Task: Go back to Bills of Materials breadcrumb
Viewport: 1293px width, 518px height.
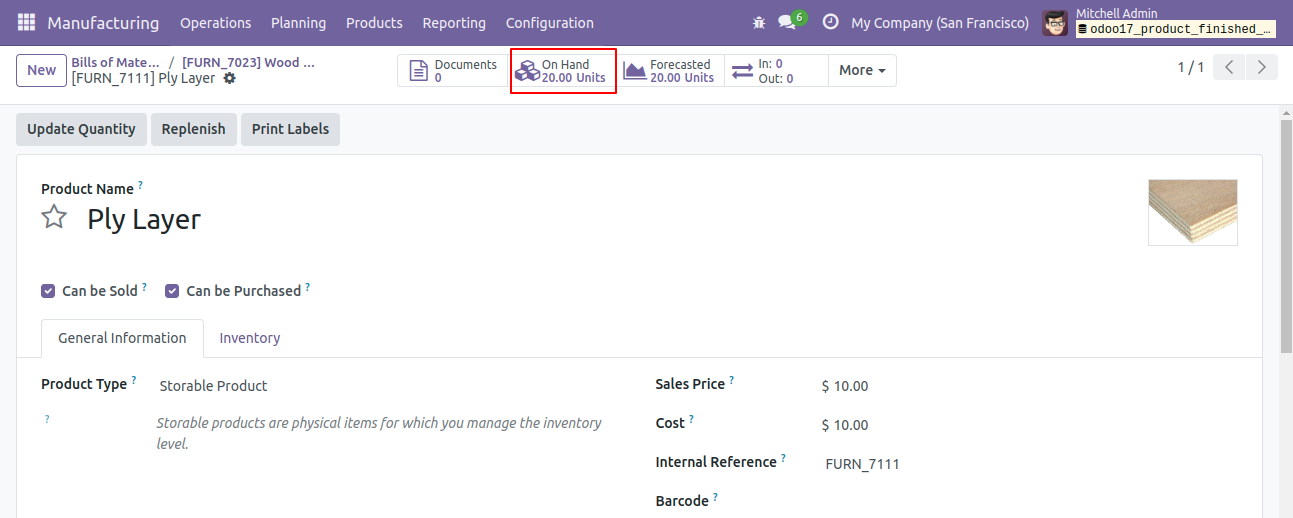Action: pyautogui.click(x=115, y=62)
